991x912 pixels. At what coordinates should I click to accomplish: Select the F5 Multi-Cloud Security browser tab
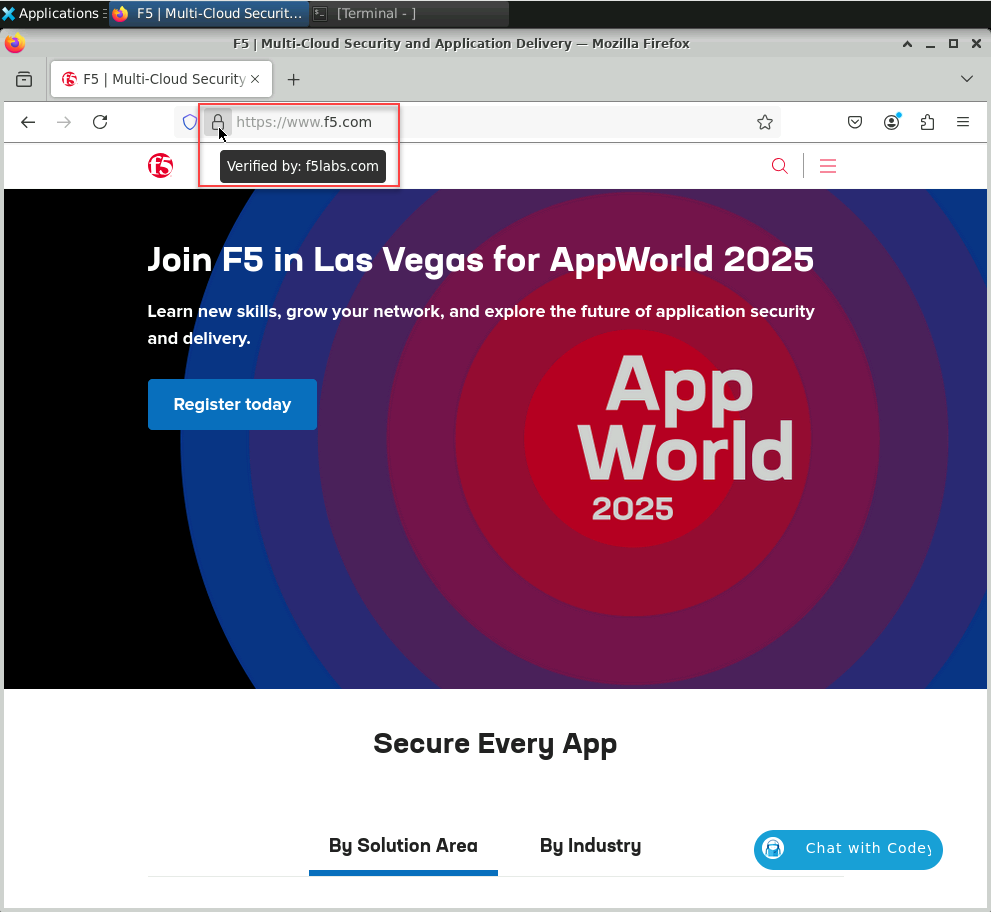(161, 79)
